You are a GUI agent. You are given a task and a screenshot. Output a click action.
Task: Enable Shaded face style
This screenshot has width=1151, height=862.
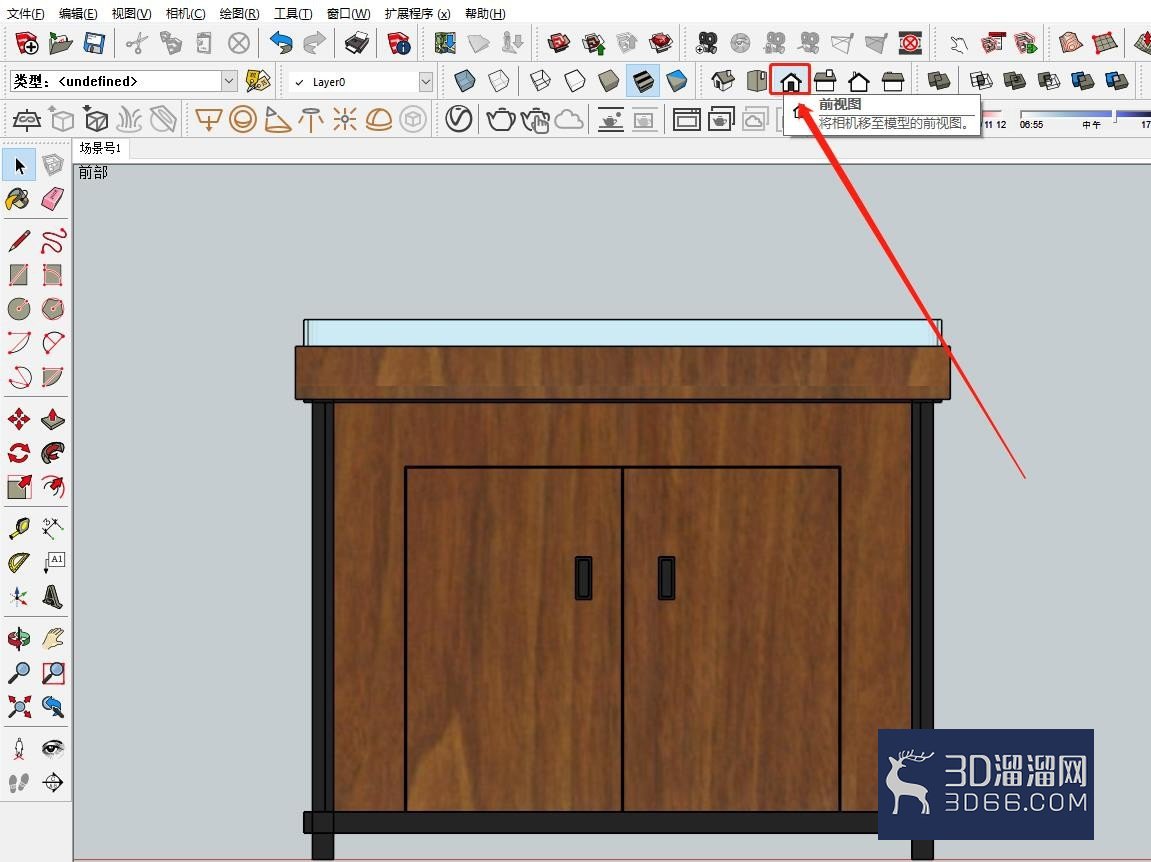[608, 80]
